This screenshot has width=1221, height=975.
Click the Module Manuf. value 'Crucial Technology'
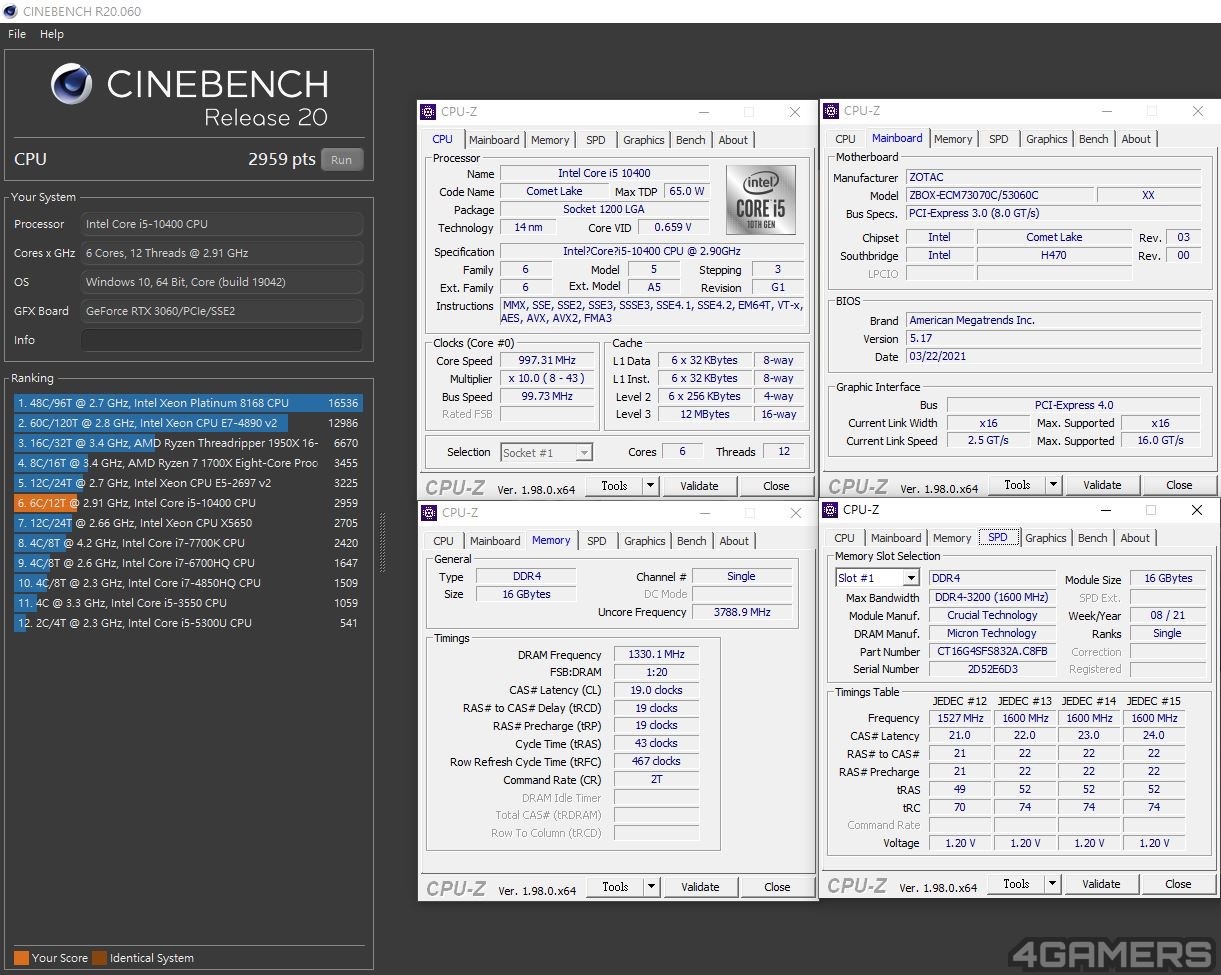(x=992, y=616)
